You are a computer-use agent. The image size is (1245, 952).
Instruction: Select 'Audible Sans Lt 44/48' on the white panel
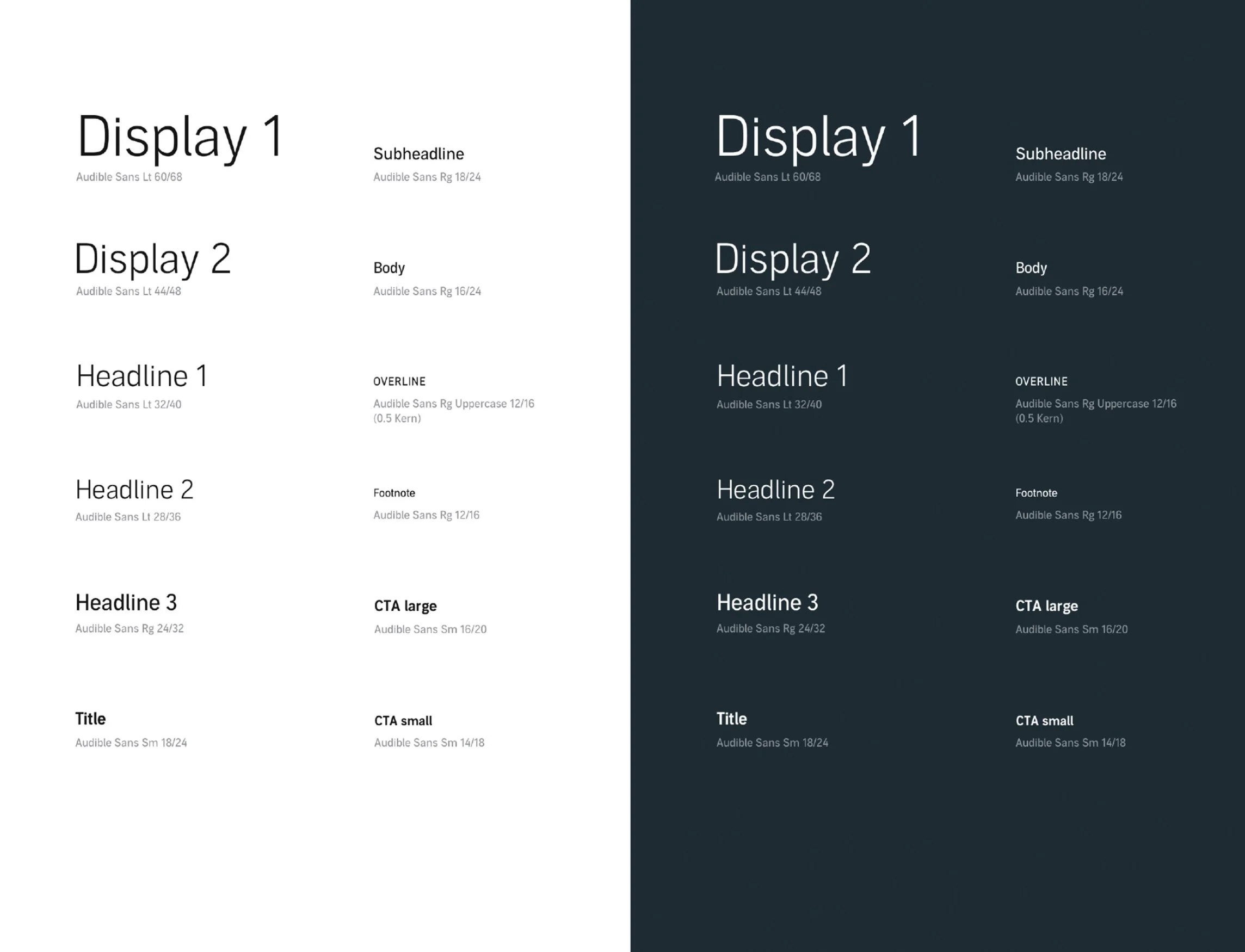(128, 291)
